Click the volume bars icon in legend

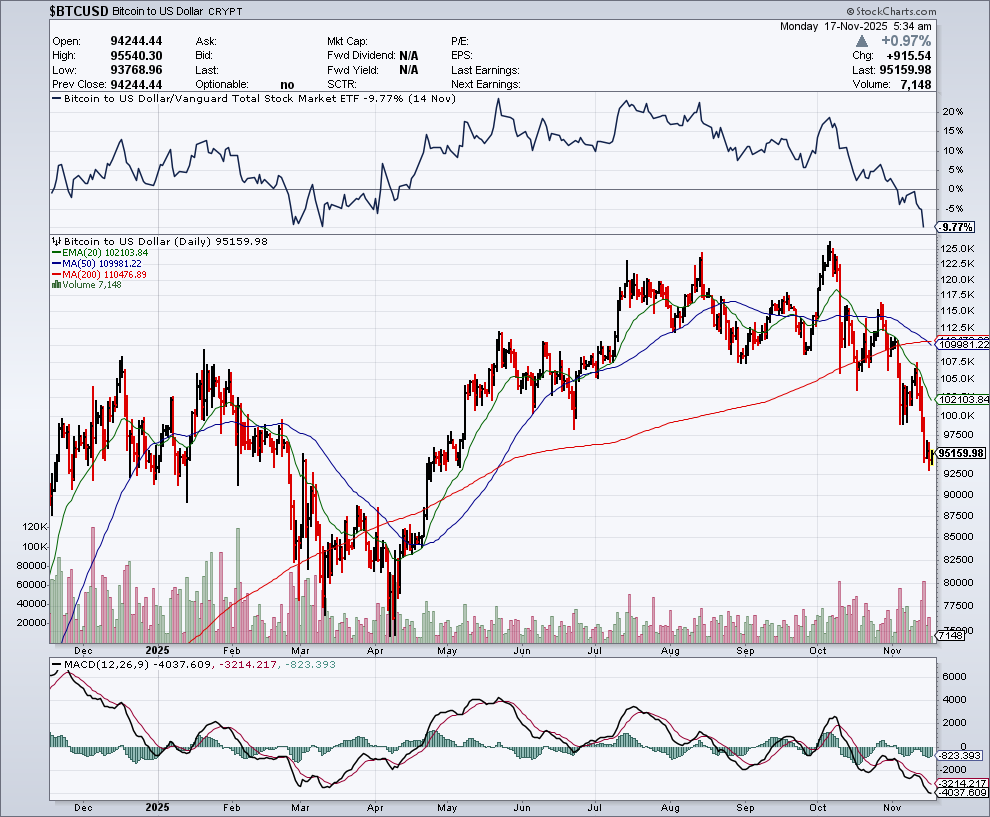click(56, 285)
